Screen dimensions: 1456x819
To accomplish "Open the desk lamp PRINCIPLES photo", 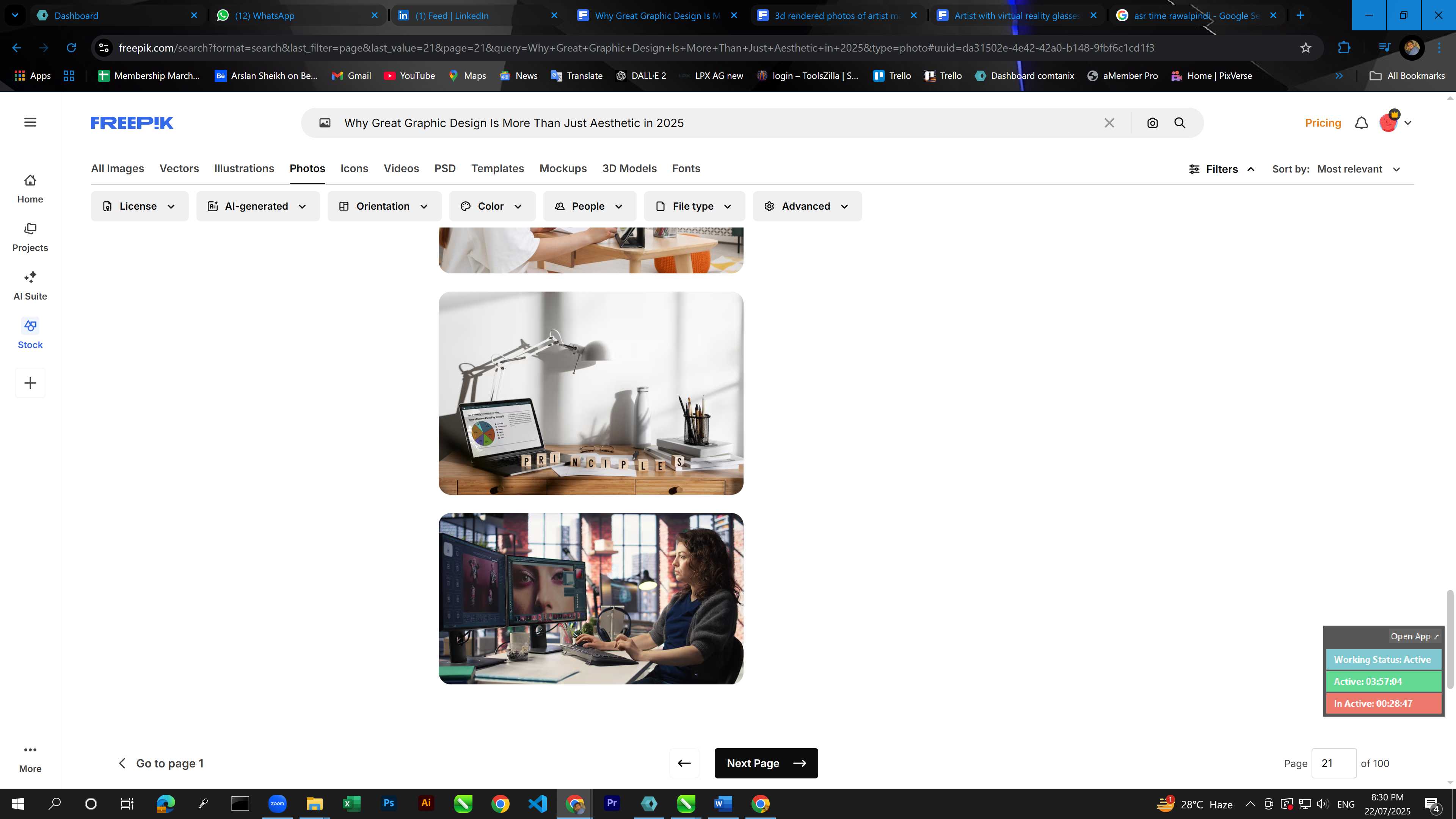I will click(591, 393).
